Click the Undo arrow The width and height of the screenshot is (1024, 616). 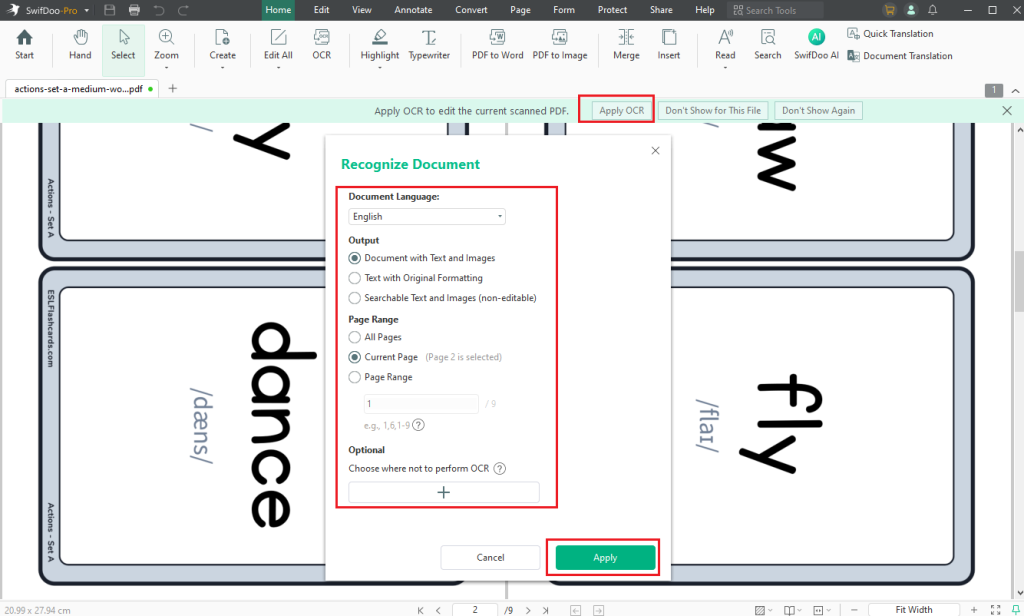point(159,10)
